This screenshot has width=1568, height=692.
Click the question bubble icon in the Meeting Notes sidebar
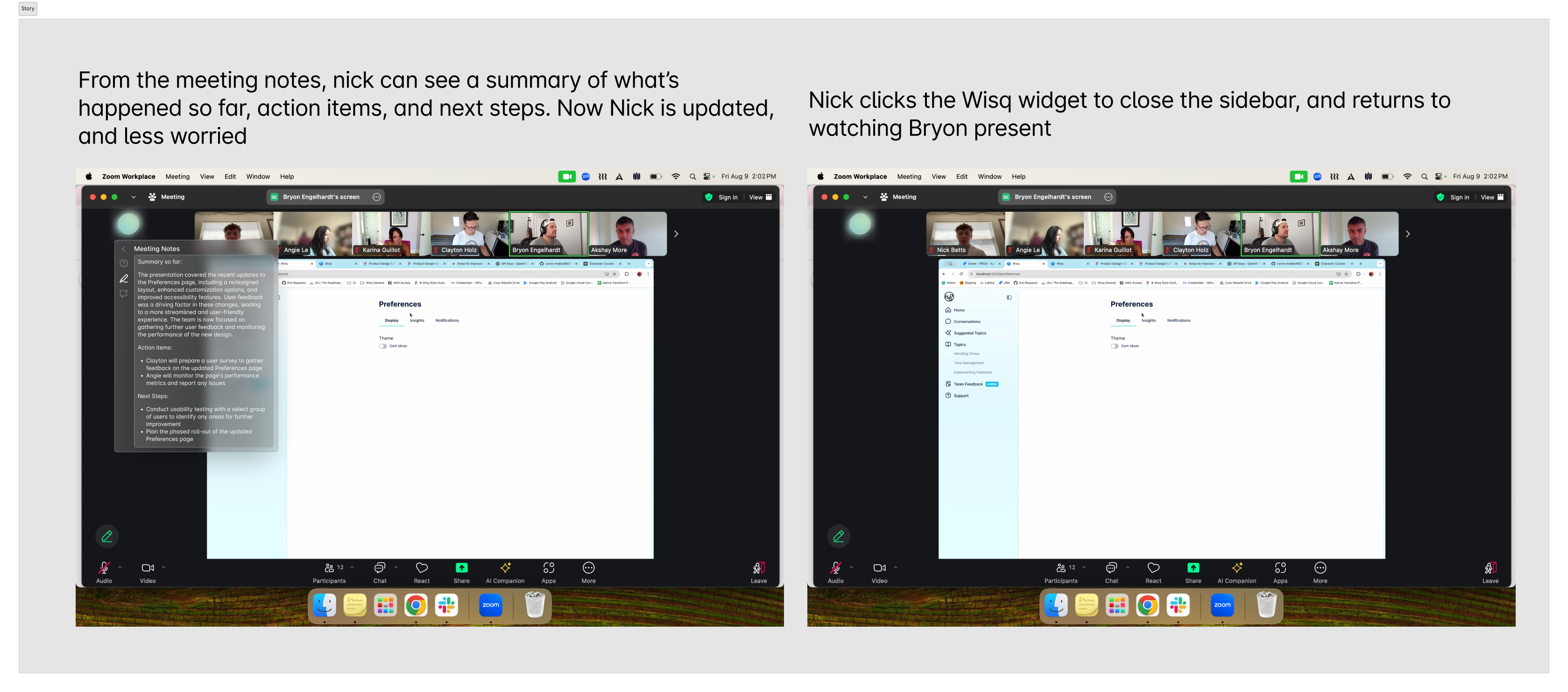124,264
